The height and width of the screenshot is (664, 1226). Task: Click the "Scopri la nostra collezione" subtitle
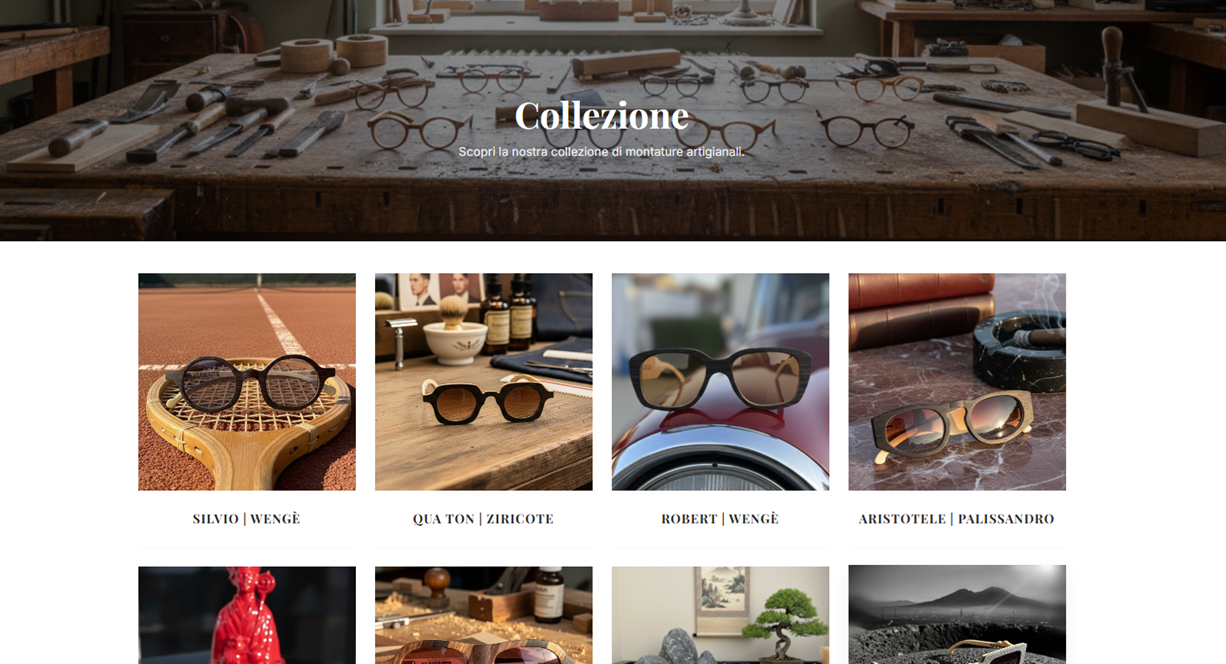coord(602,152)
